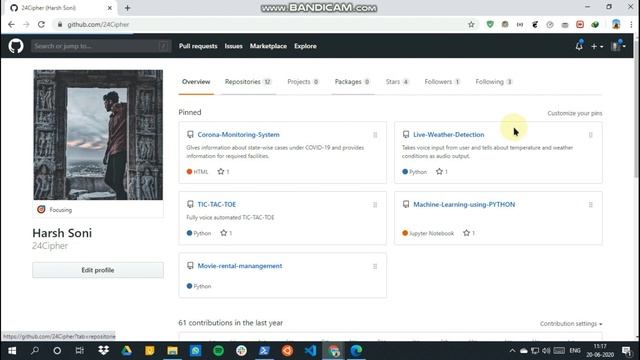Click the star count on Machine-Learning-using-PYTHON
The width and height of the screenshot is (640, 360).
[x=469, y=233]
